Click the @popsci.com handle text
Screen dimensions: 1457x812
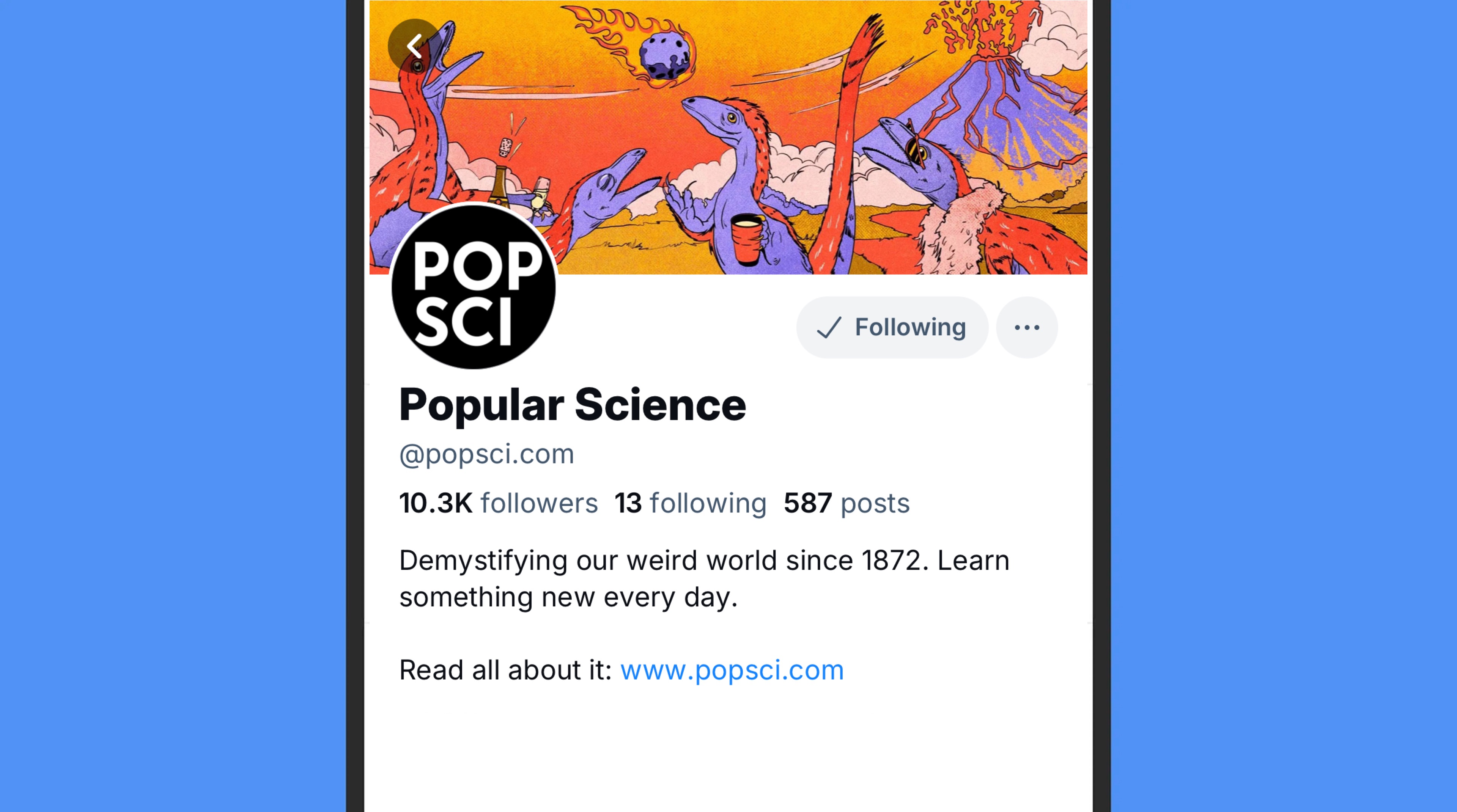click(486, 454)
